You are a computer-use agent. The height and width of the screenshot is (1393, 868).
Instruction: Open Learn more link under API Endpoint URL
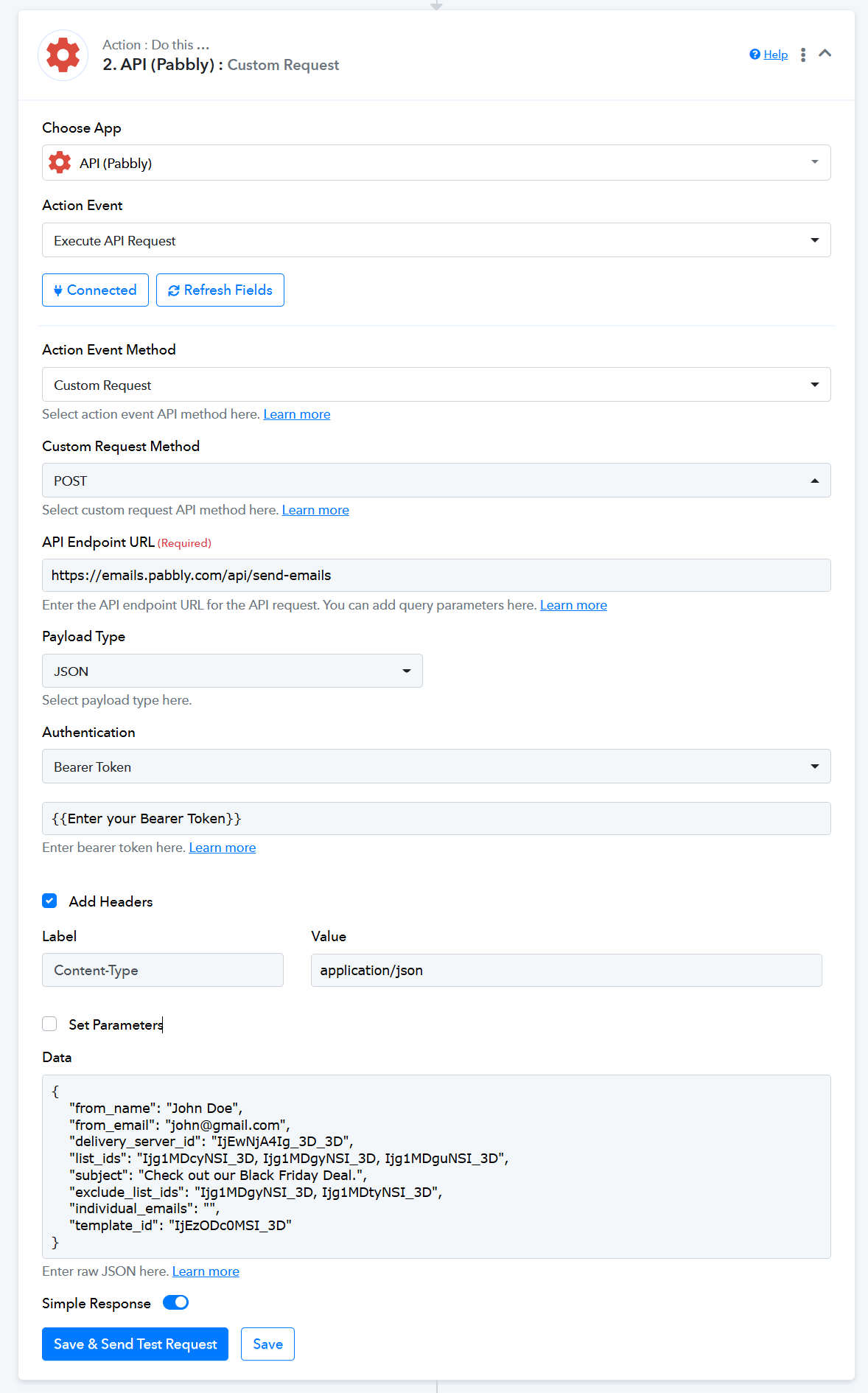coord(573,605)
